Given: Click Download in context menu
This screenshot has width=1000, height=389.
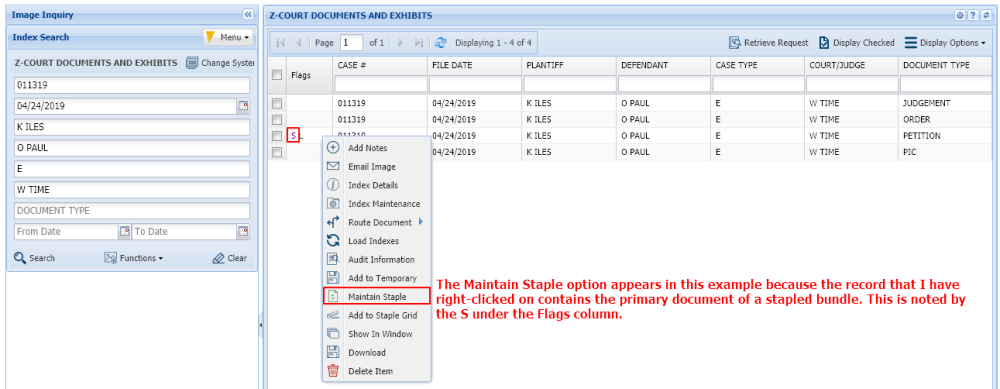Looking at the screenshot, I should coord(377,352).
